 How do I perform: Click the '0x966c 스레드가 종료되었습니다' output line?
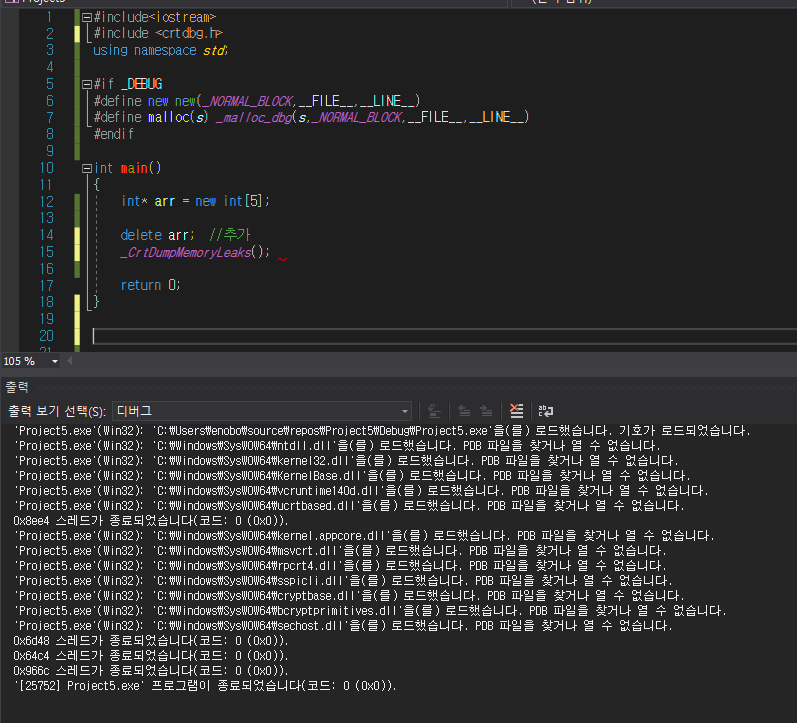click(x=151, y=671)
